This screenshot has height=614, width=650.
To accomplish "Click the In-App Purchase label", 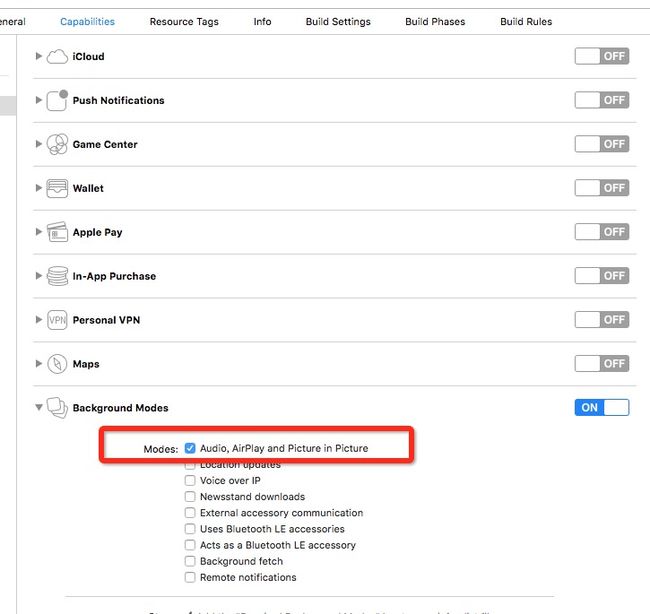I will coord(114,276).
